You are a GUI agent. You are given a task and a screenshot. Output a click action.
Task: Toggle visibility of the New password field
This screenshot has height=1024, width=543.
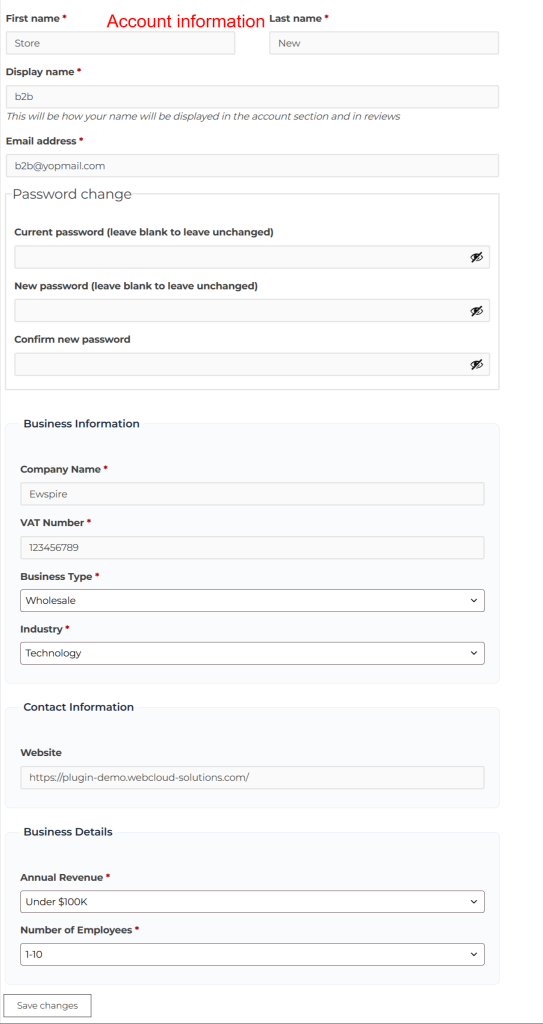point(476,311)
